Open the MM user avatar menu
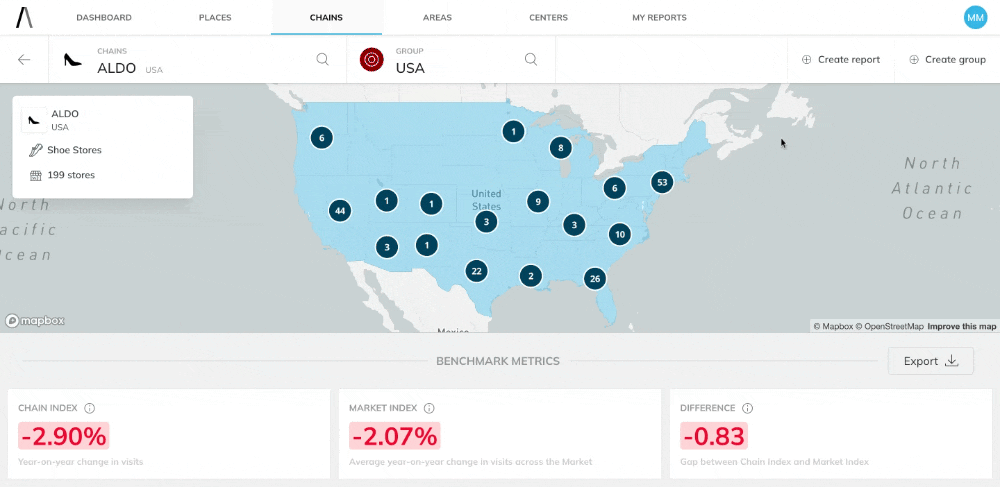 tap(974, 17)
